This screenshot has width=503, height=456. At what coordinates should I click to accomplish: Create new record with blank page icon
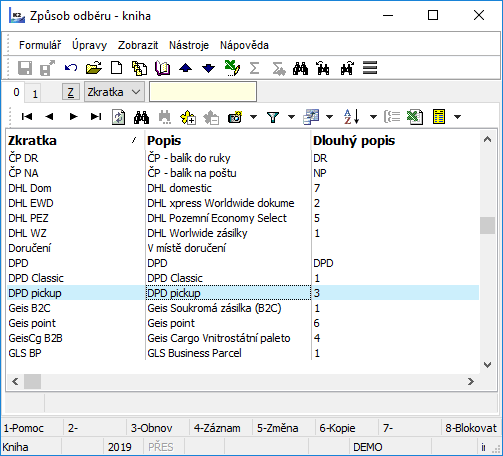click(116, 68)
